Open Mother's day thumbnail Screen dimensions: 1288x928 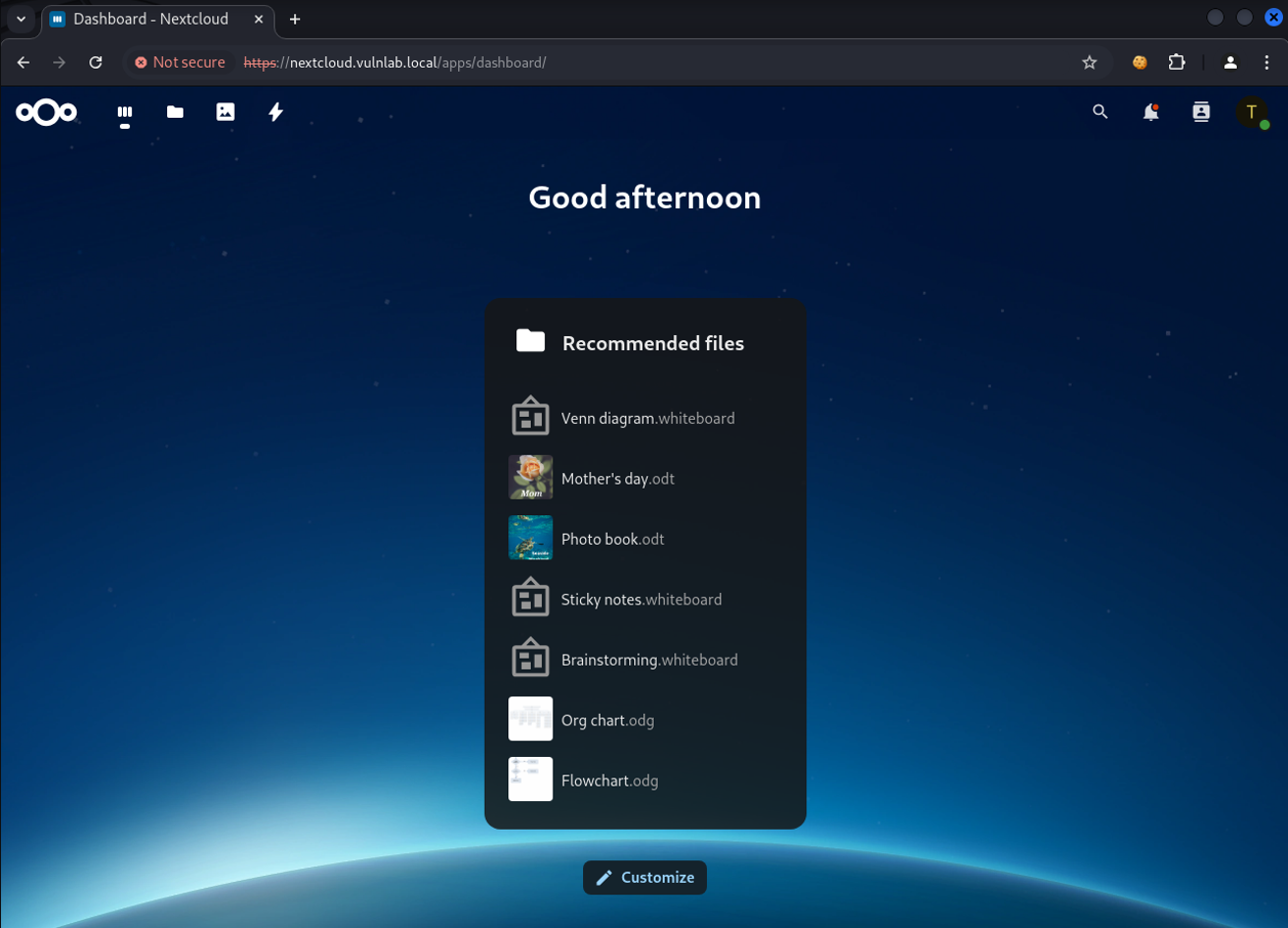tap(531, 477)
